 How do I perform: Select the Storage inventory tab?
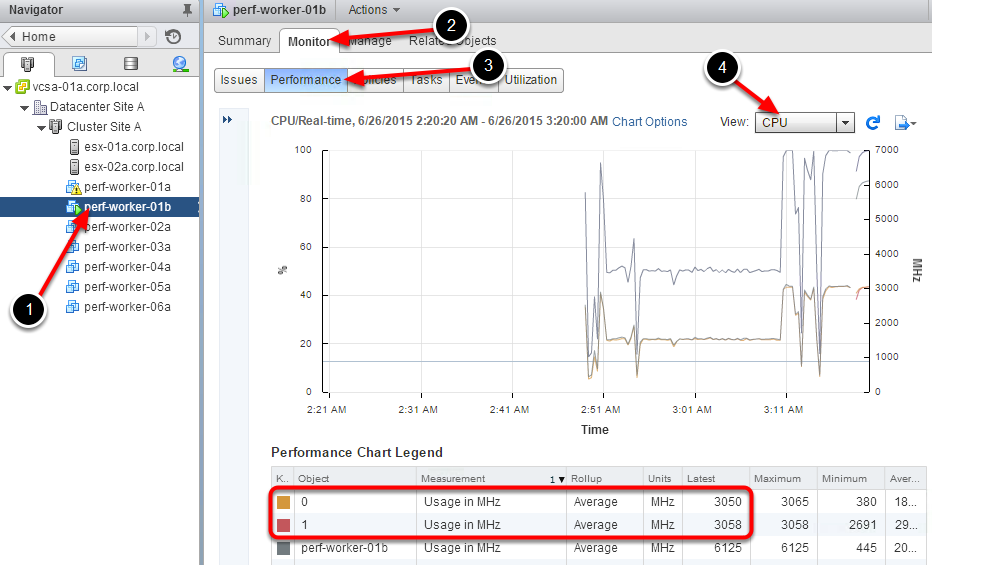(x=130, y=65)
